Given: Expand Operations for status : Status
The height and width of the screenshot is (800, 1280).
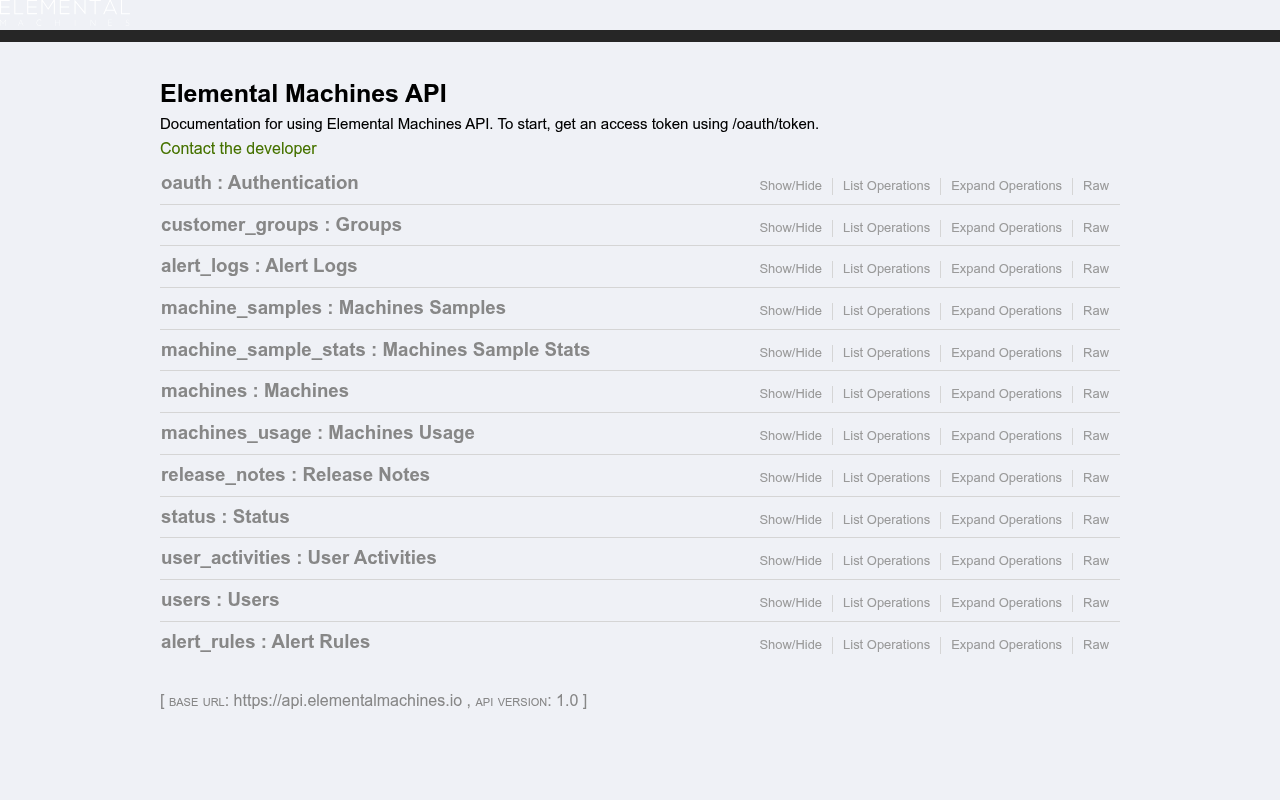Looking at the screenshot, I should [x=1006, y=520].
